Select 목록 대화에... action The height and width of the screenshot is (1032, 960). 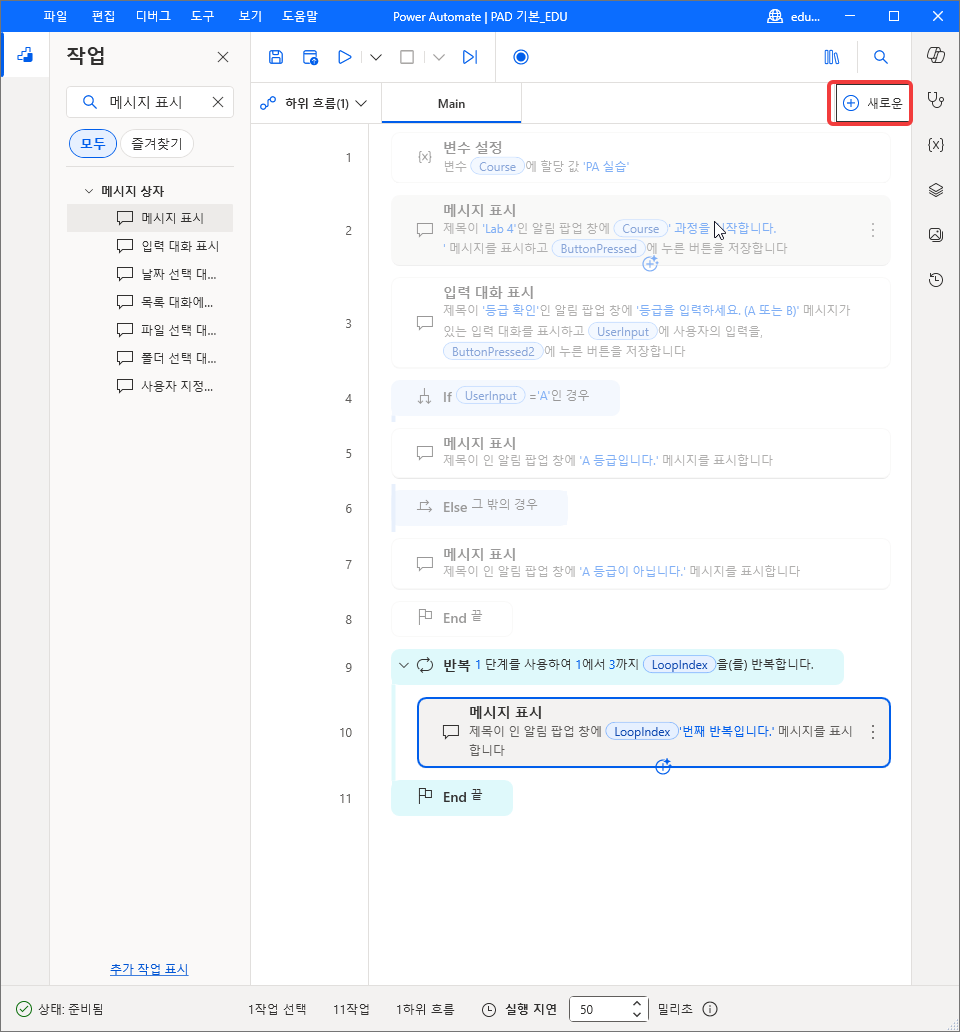[150, 302]
